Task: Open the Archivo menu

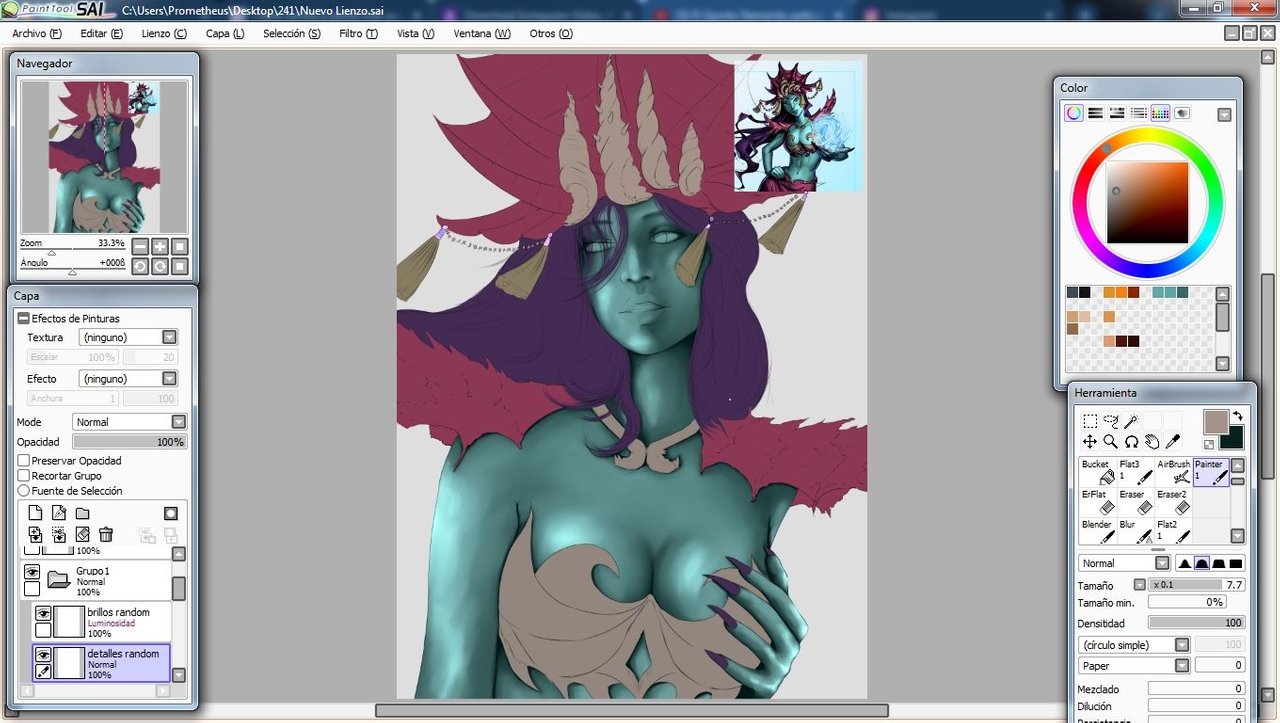Action: 37,33
